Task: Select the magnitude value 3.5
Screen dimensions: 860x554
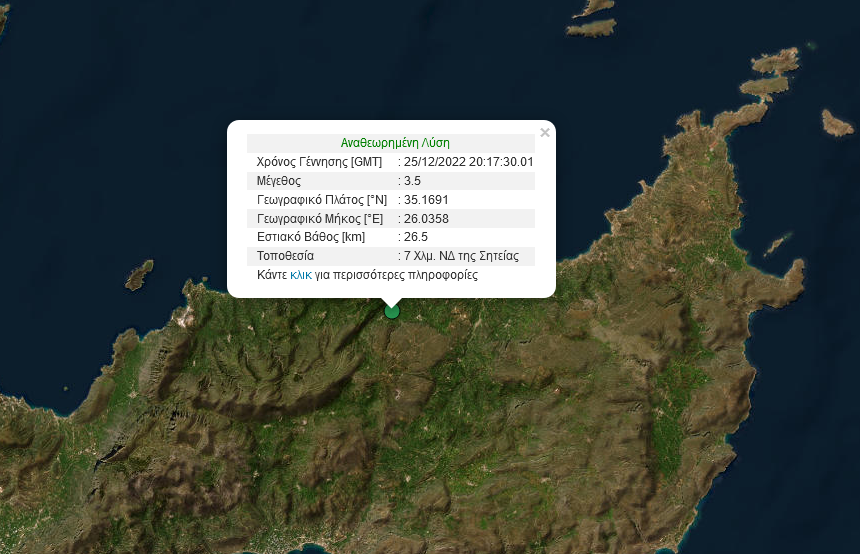Action: (411, 181)
